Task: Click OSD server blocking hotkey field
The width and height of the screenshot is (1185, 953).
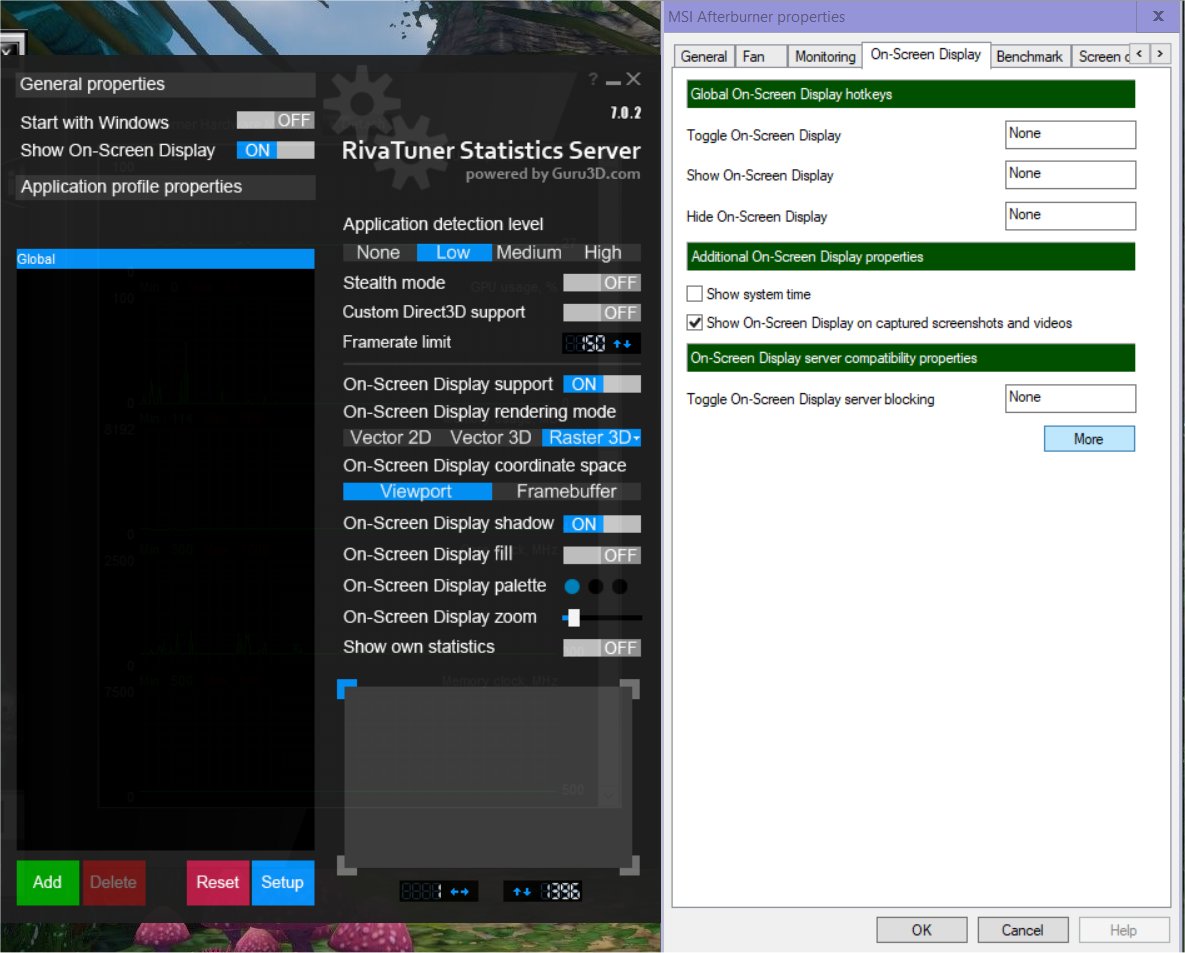Action: click(x=1070, y=398)
